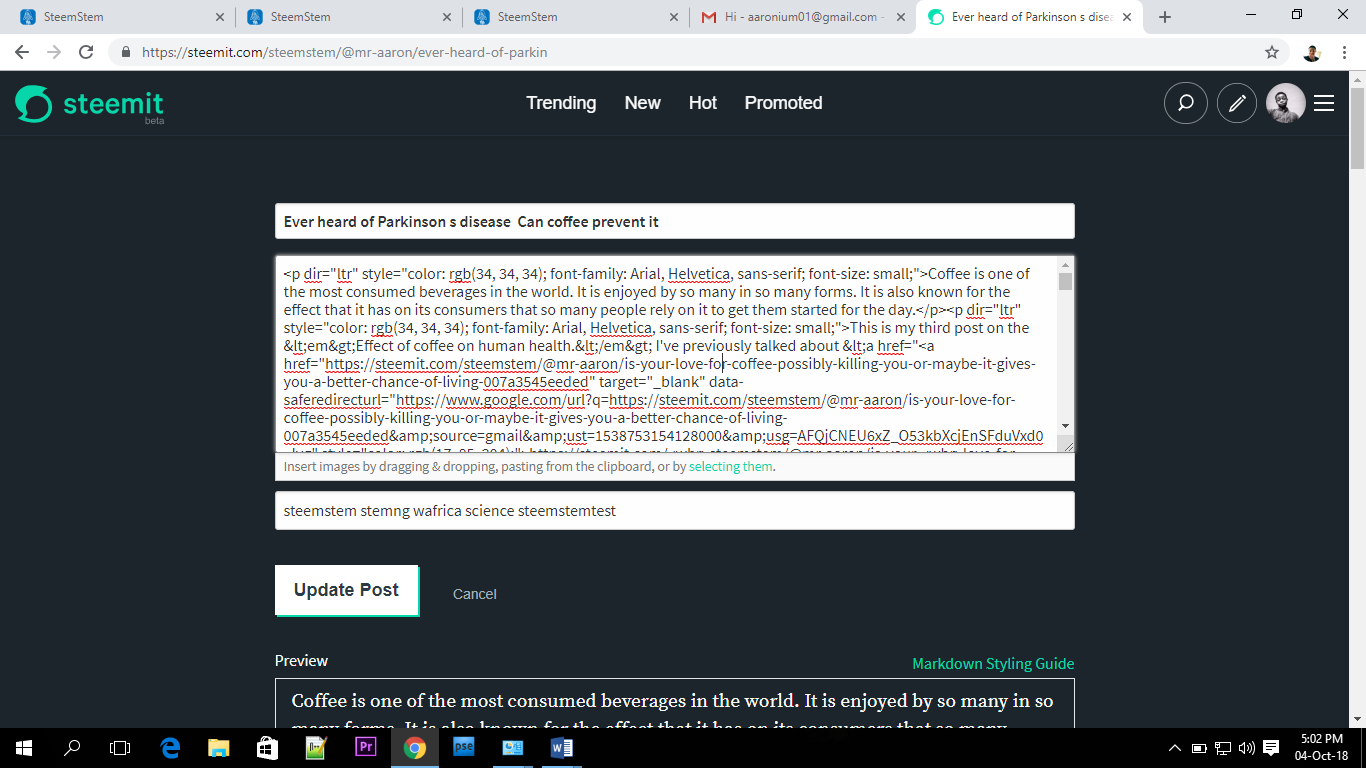1366x768 pixels.
Task: Open the Notepad++ taskbar icon
Action: pyautogui.click(x=316, y=747)
